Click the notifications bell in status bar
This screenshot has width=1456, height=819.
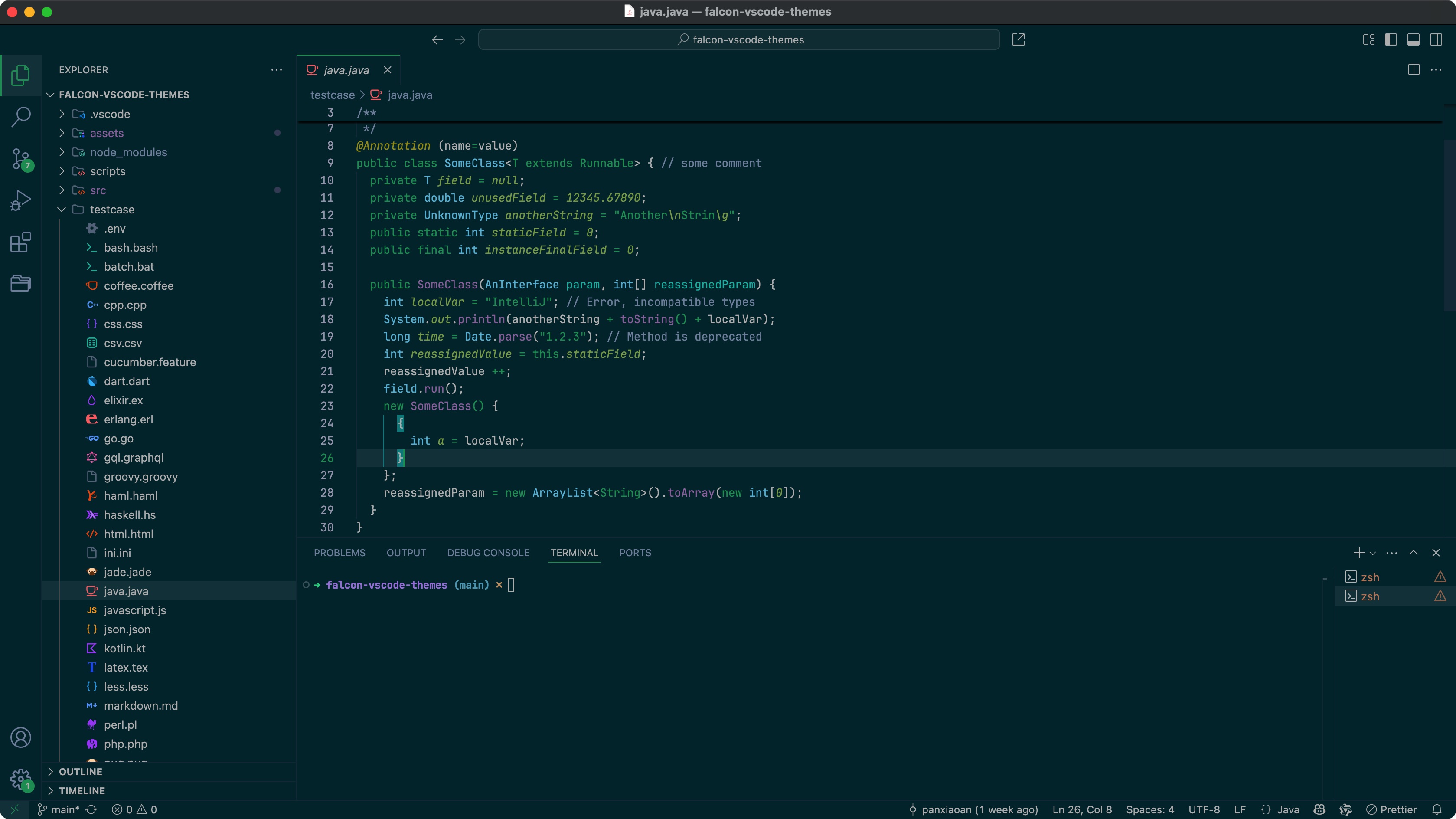pyautogui.click(x=1437, y=809)
